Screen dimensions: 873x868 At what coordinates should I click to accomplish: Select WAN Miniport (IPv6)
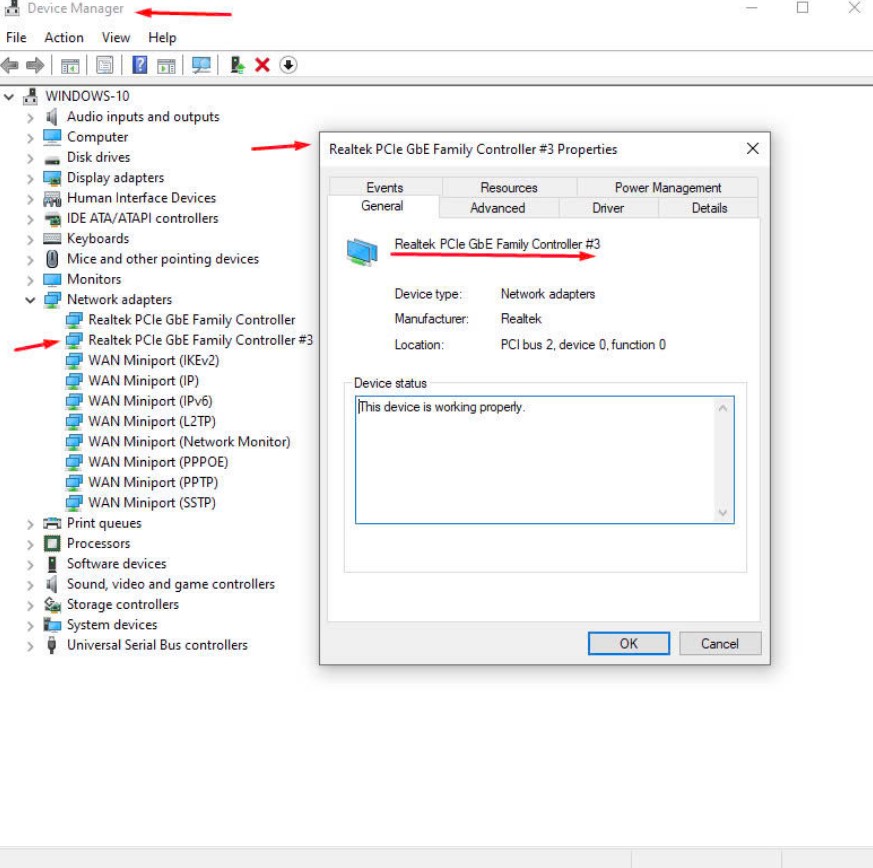coord(150,401)
